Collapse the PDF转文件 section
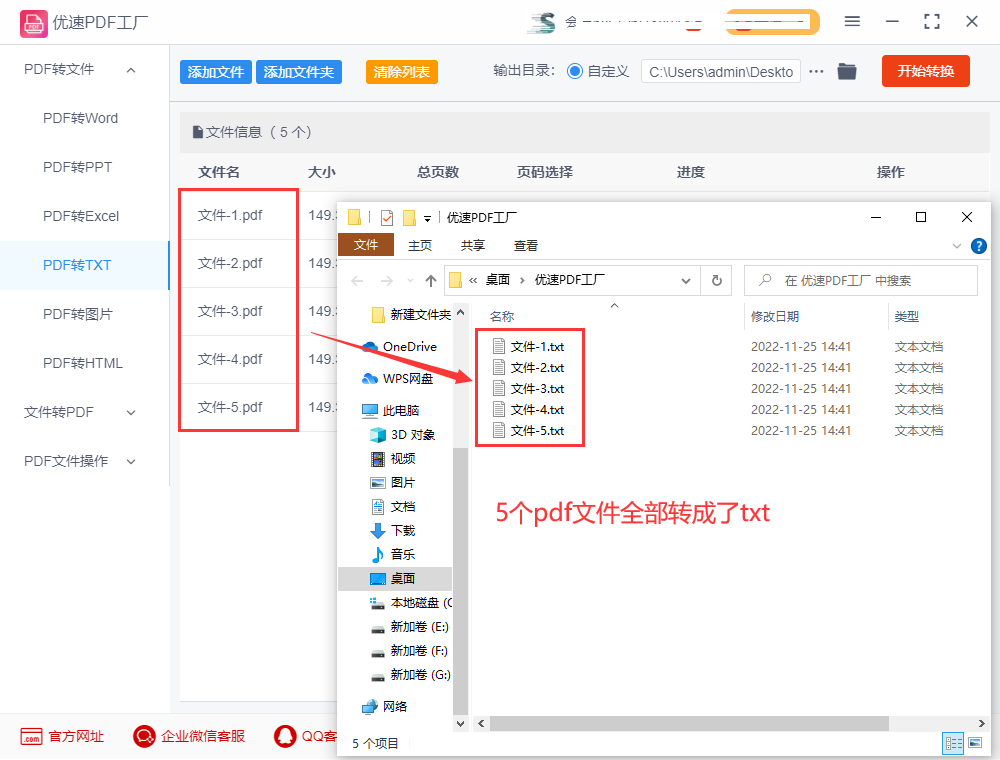 [x=131, y=70]
